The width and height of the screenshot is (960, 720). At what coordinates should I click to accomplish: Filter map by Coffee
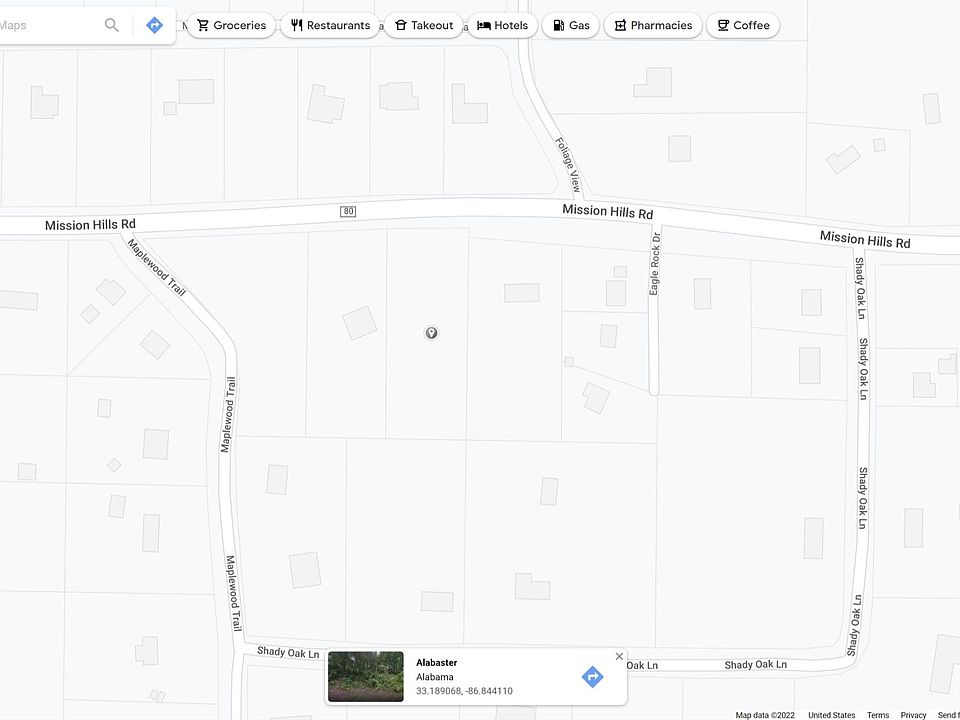pos(743,25)
